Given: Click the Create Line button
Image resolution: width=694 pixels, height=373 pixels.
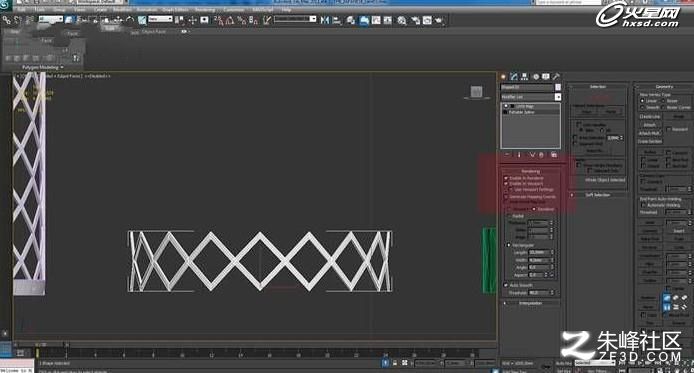Looking at the screenshot, I should coord(650,116).
